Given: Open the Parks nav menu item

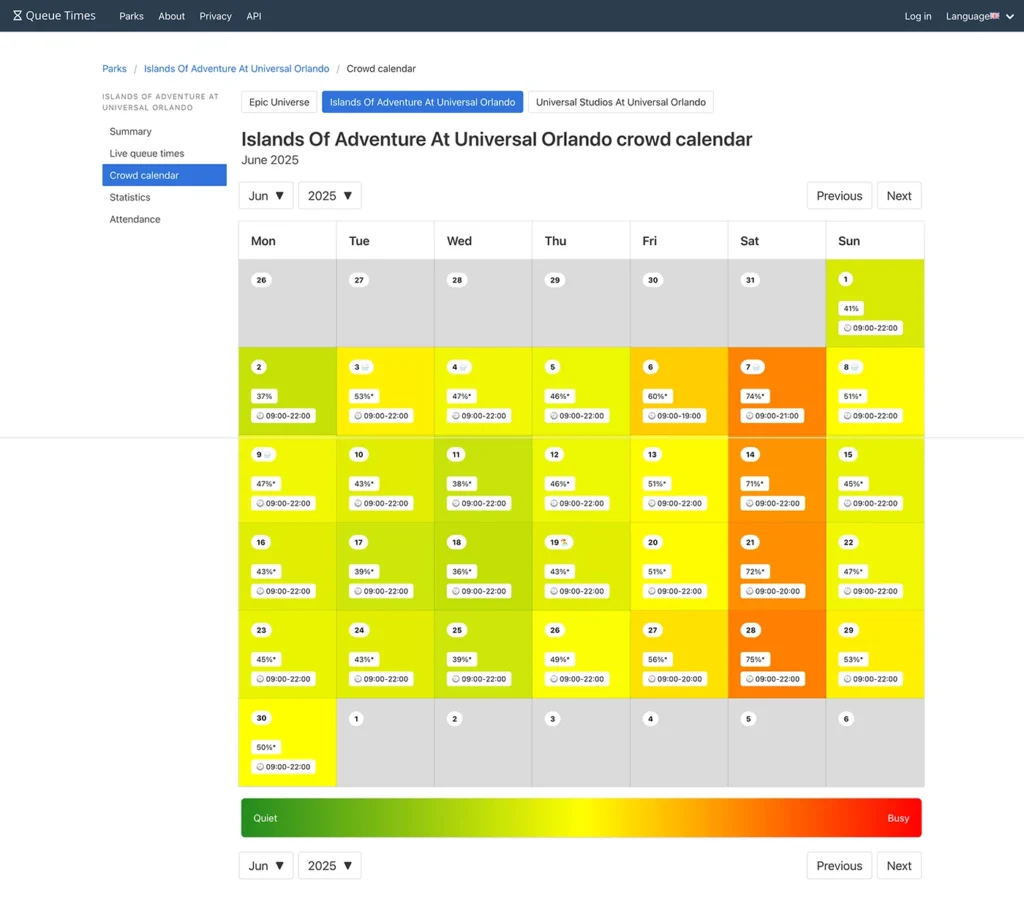Looking at the screenshot, I should [131, 16].
